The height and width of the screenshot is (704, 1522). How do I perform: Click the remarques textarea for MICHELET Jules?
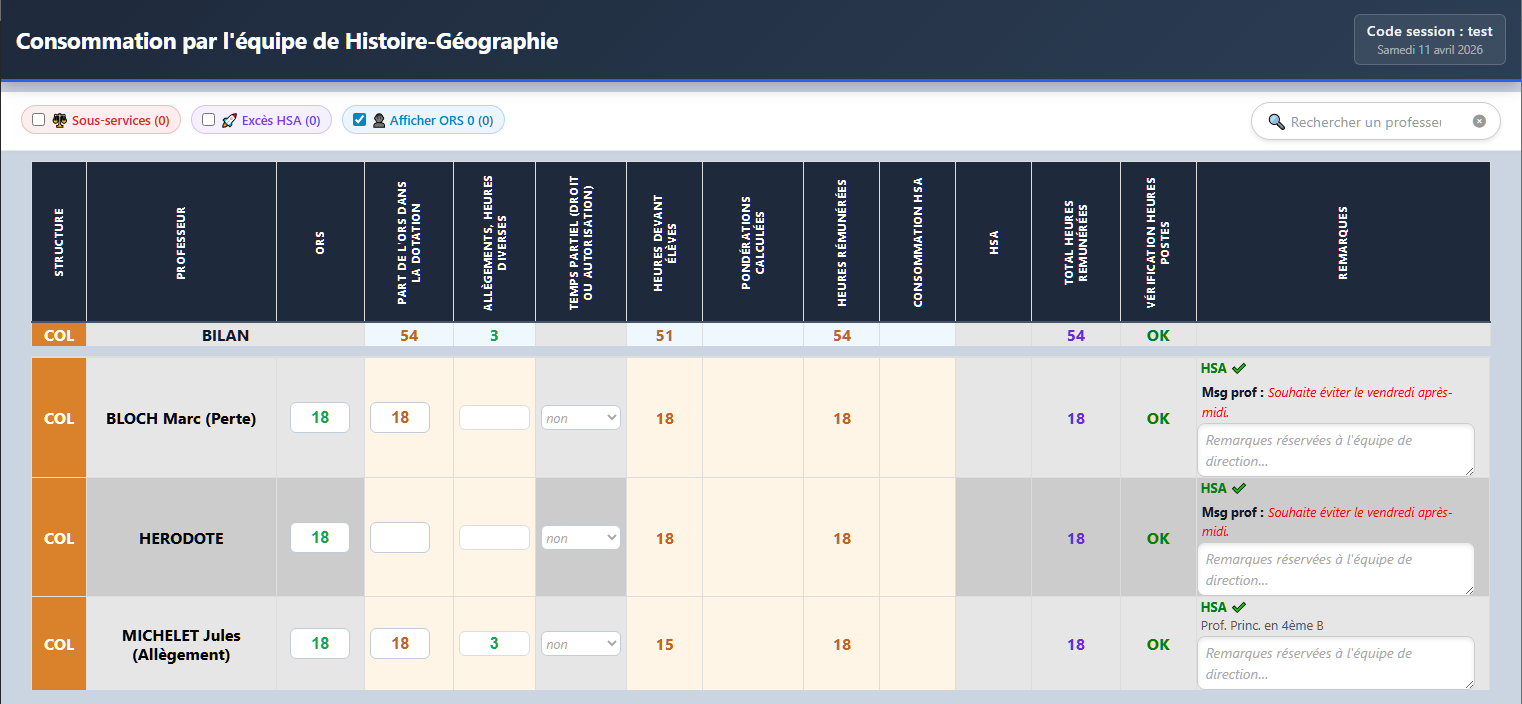1336,663
